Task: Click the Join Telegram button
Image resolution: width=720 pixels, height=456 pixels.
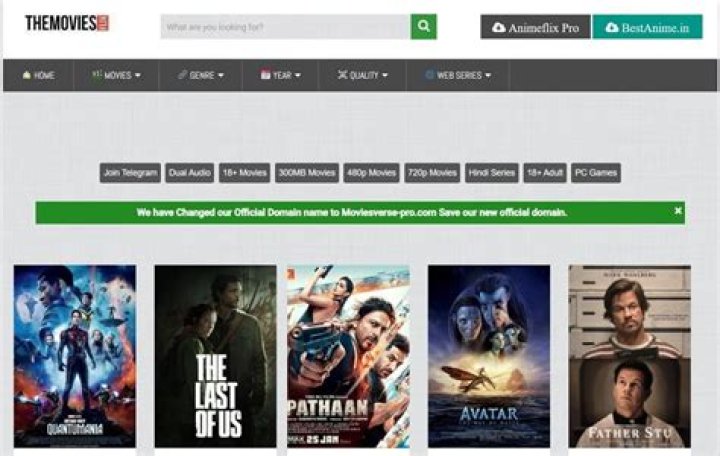Action: [130, 173]
